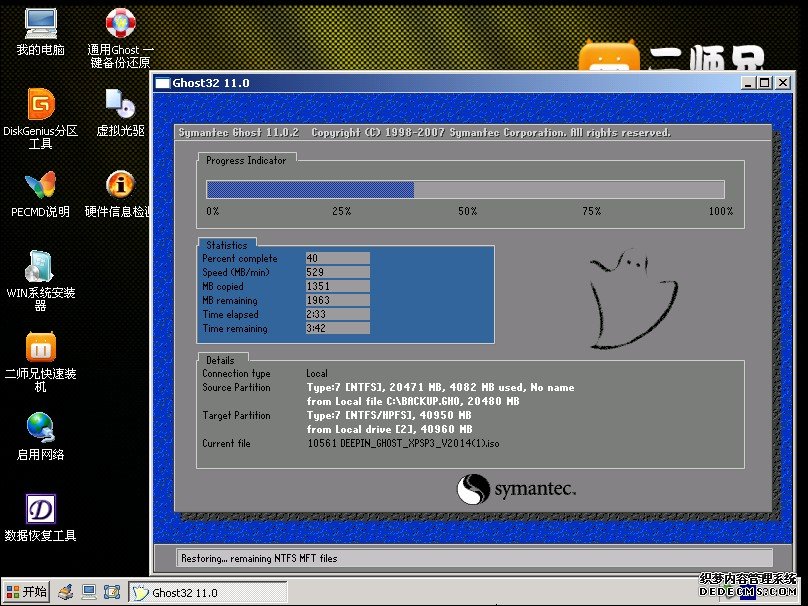Launch the 二师兄快速装机 desktop icon
808x606 pixels.
[x=41, y=362]
